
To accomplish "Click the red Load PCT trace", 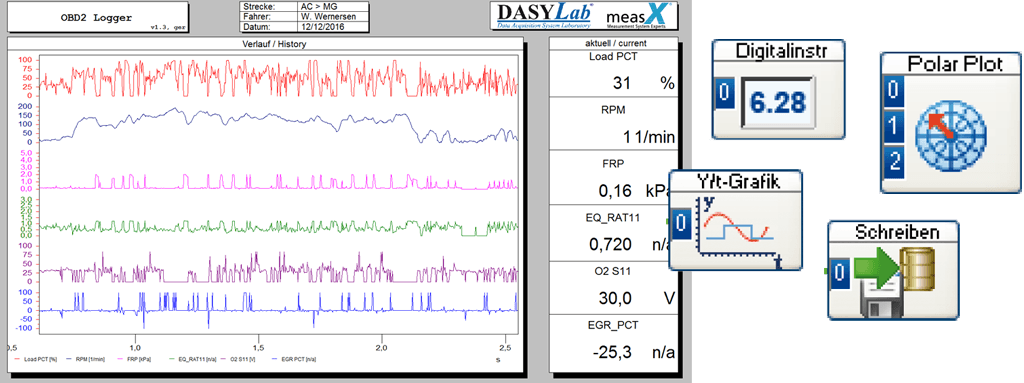I will tap(279, 77).
